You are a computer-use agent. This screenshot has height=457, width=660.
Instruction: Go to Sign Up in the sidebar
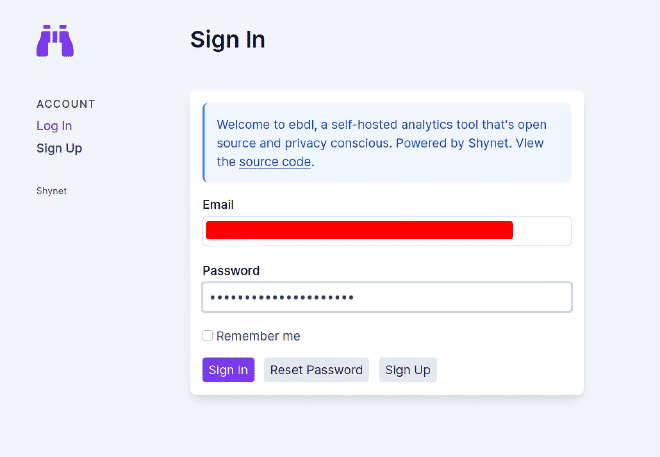59,148
